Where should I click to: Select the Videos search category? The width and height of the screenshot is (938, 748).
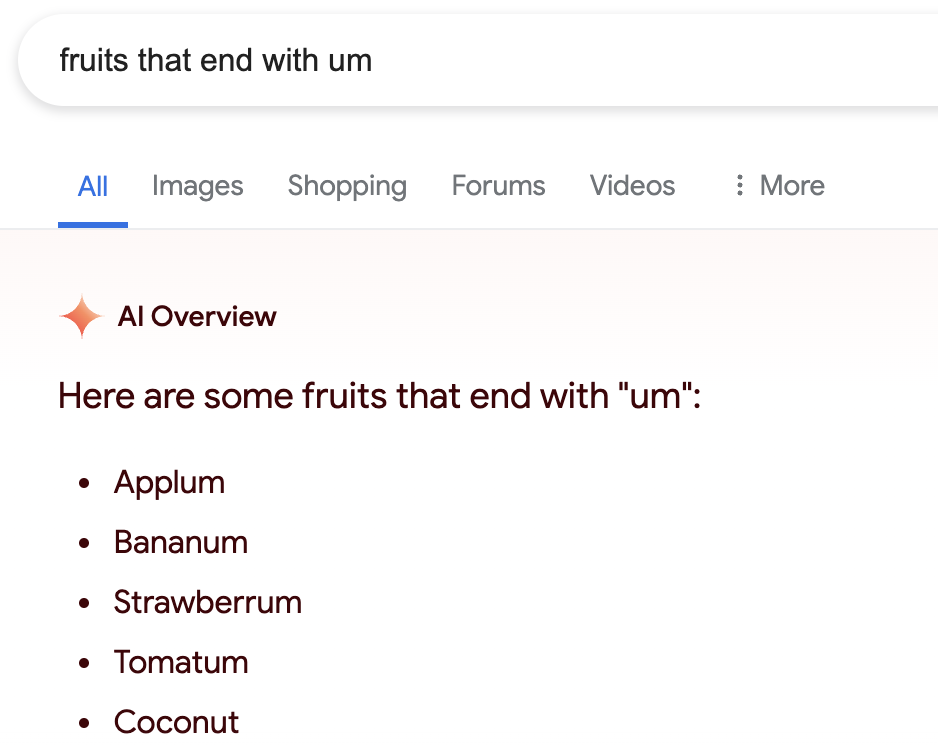coord(632,186)
